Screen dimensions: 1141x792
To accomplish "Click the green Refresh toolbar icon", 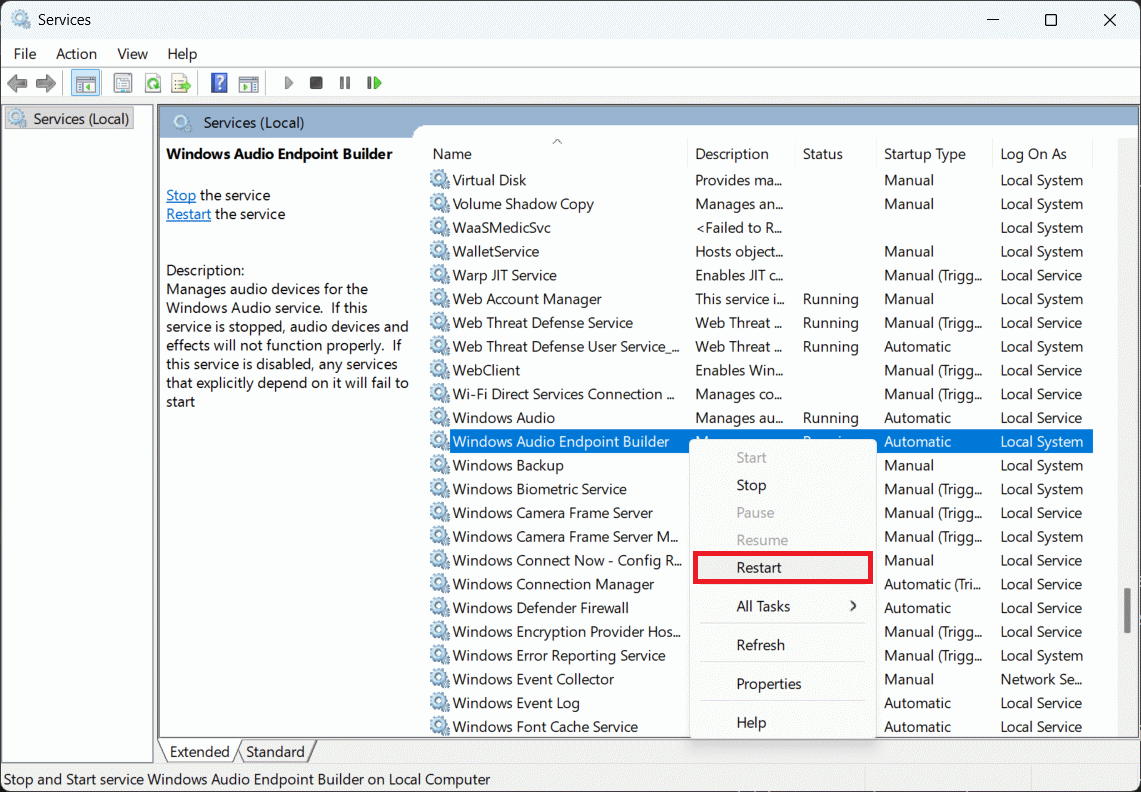I will (x=152, y=83).
